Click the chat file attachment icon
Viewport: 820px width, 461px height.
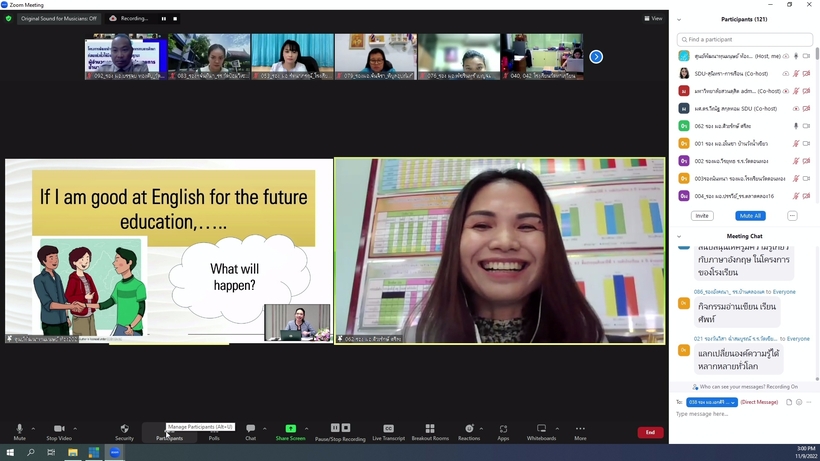pyautogui.click(x=789, y=402)
